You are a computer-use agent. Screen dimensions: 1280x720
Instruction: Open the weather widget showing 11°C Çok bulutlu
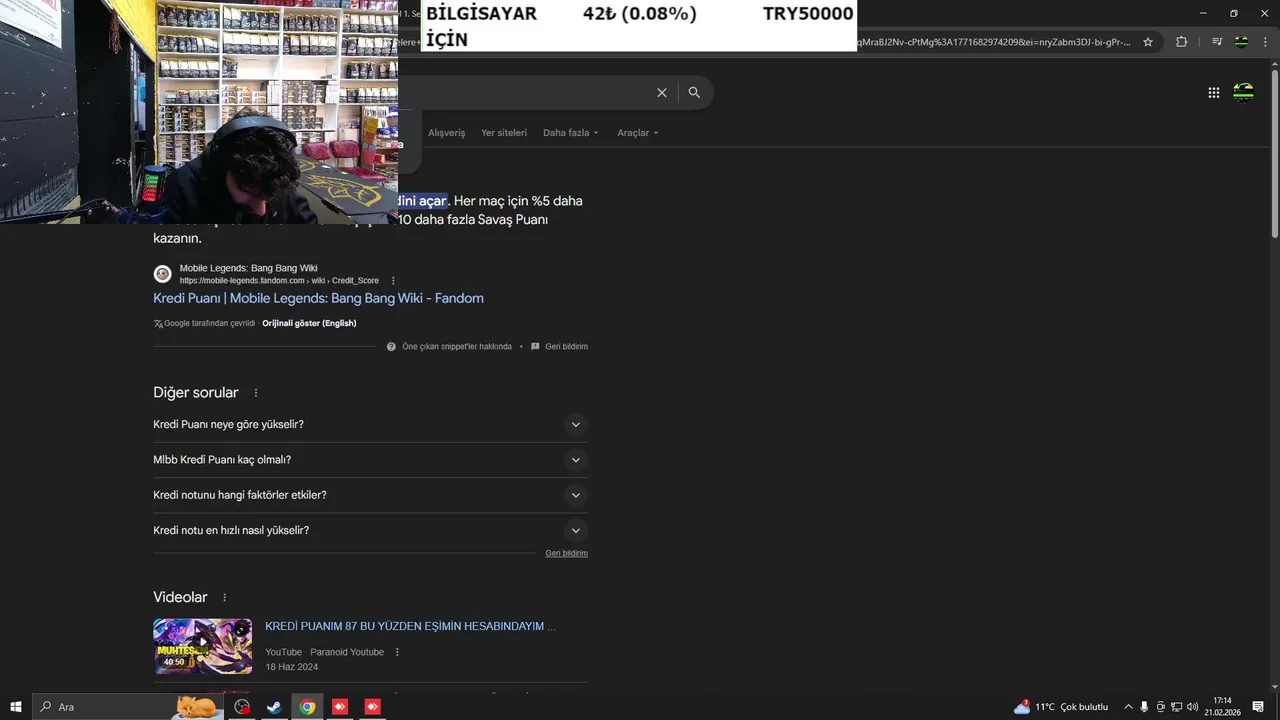point(1061,707)
